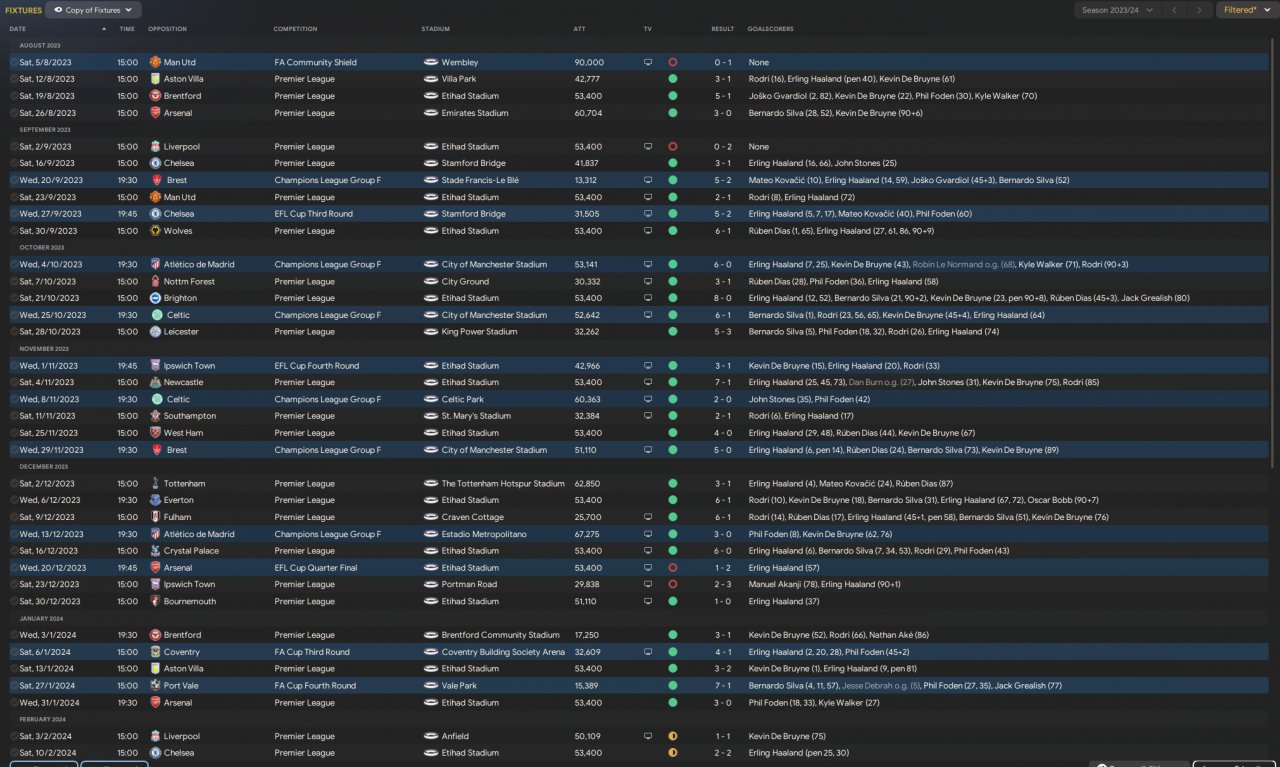The height and width of the screenshot is (767, 1280).
Task: Open the Season 2023/24 selector
Action: pos(1117,10)
